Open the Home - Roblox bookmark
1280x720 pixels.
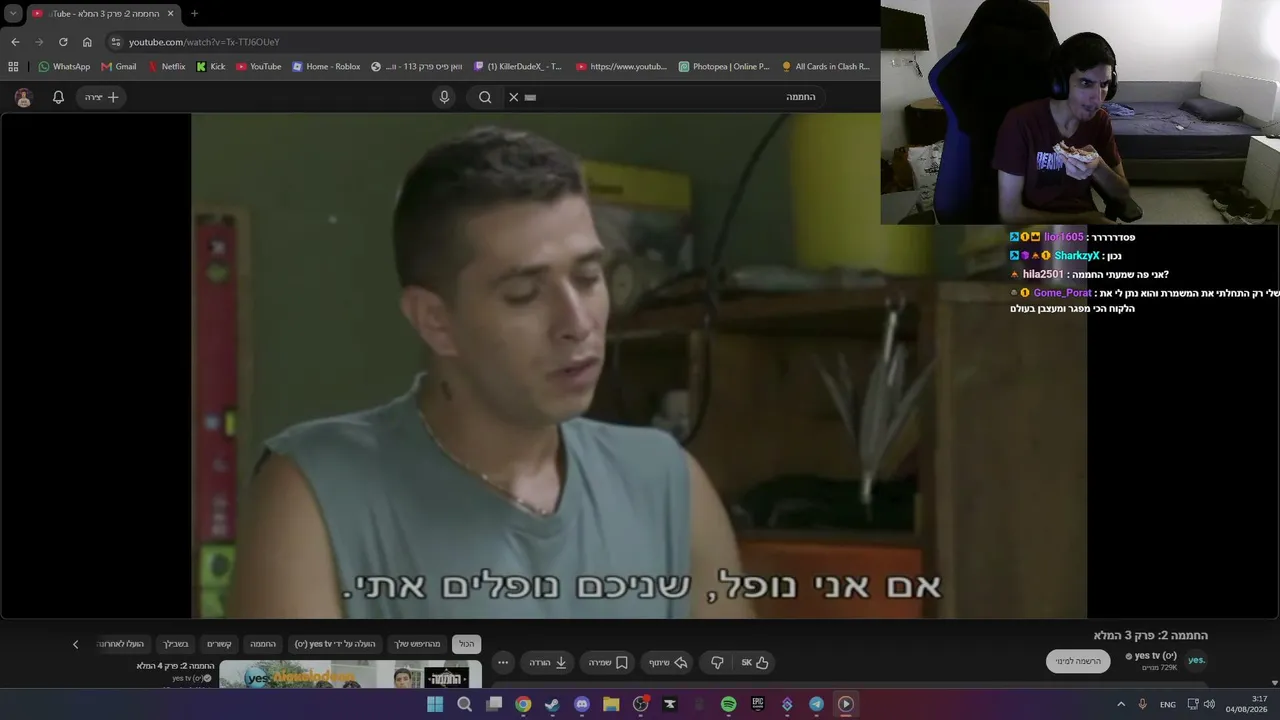tap(326, 67)
